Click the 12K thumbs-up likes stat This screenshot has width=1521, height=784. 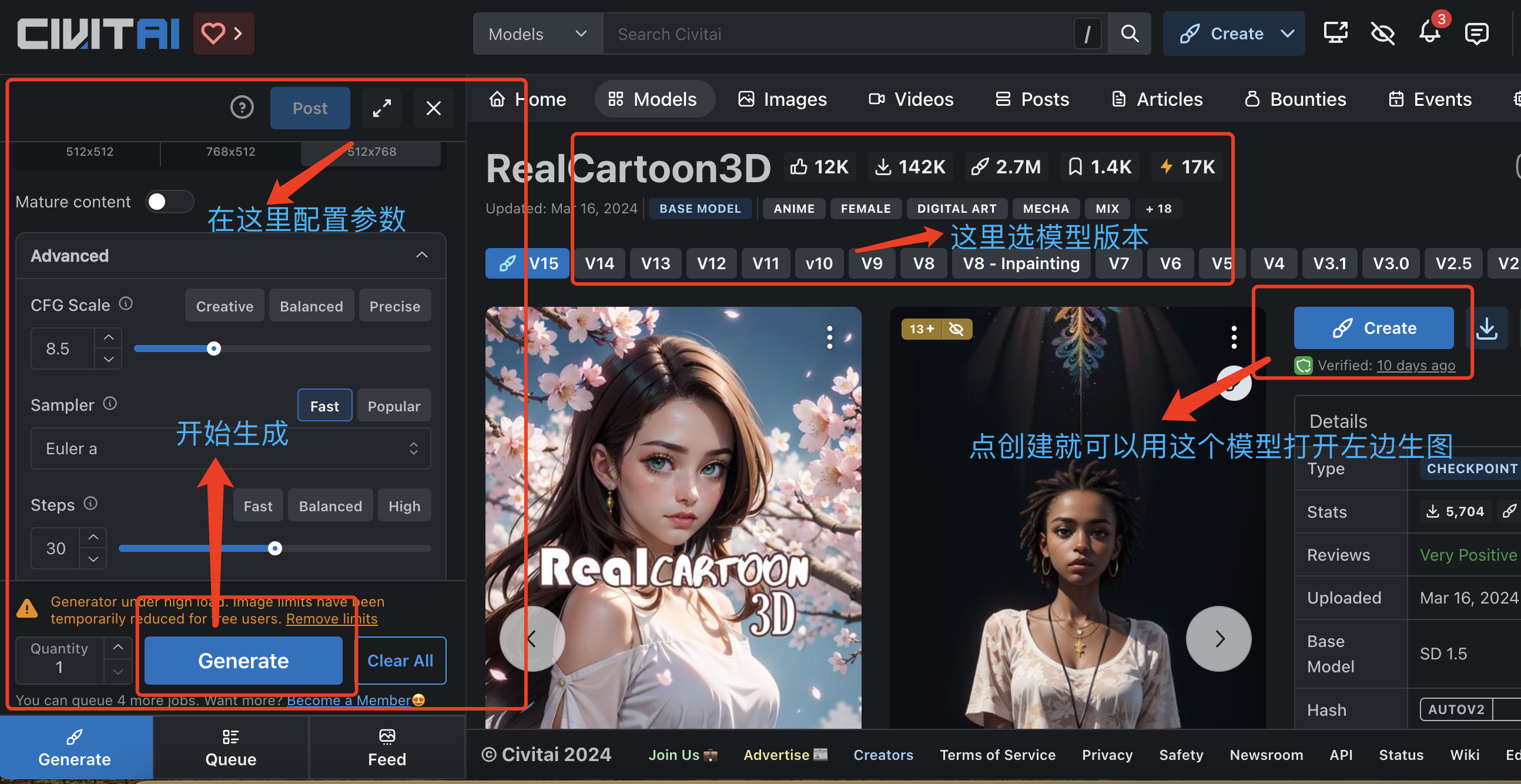coord(819,167)
